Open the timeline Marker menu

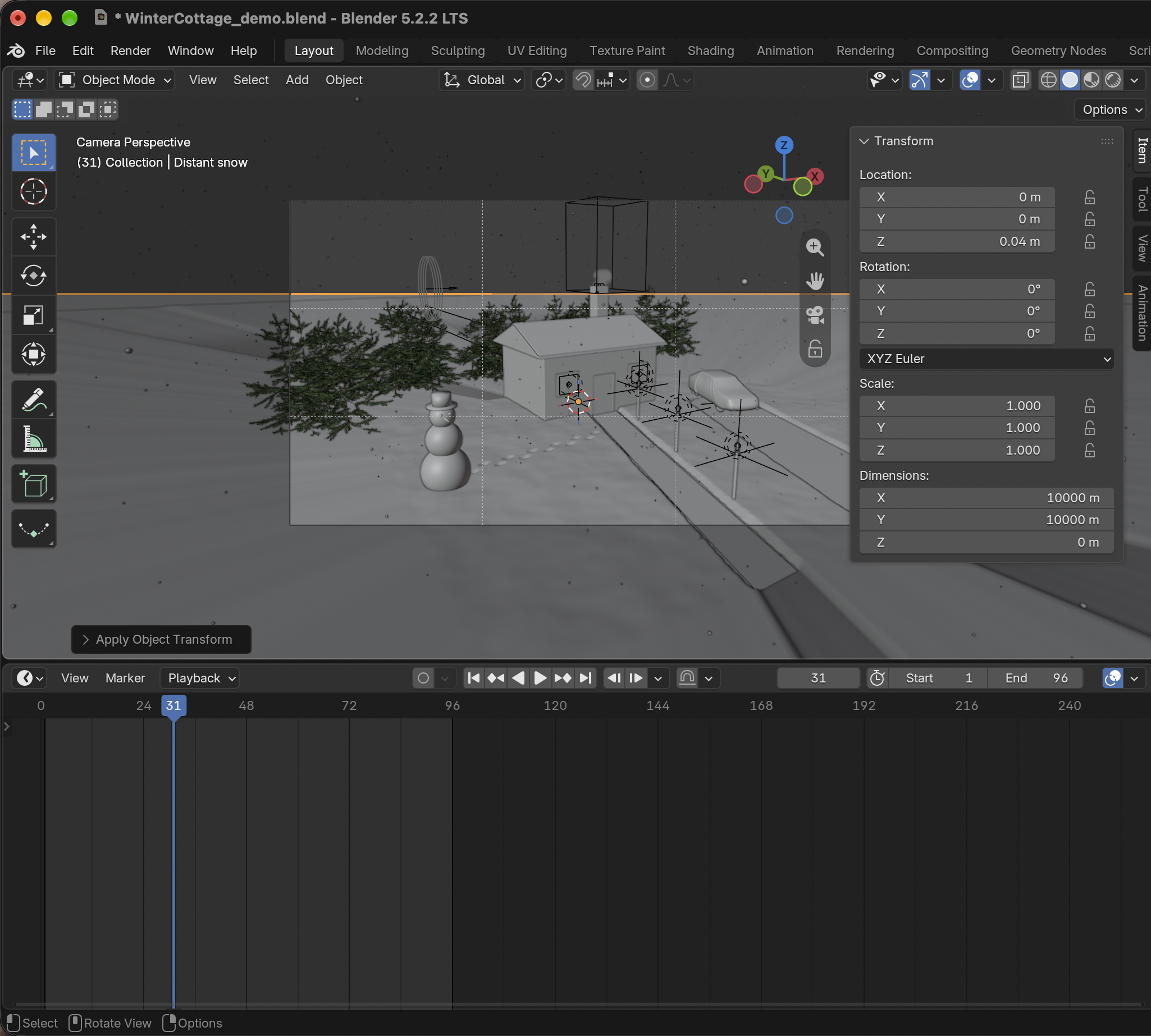click(x=125, y=678)
